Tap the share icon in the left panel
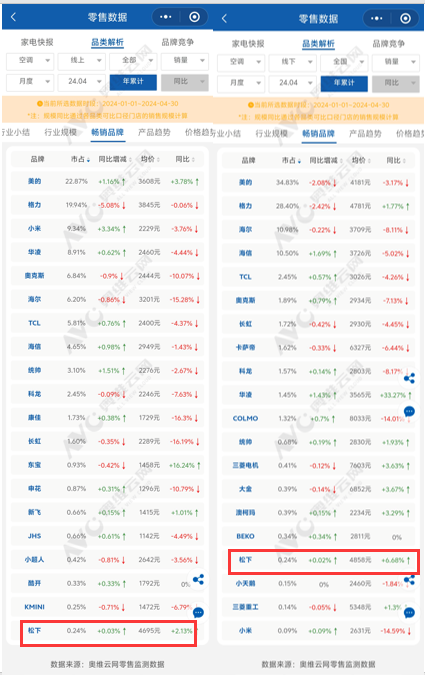 point(198,579)
